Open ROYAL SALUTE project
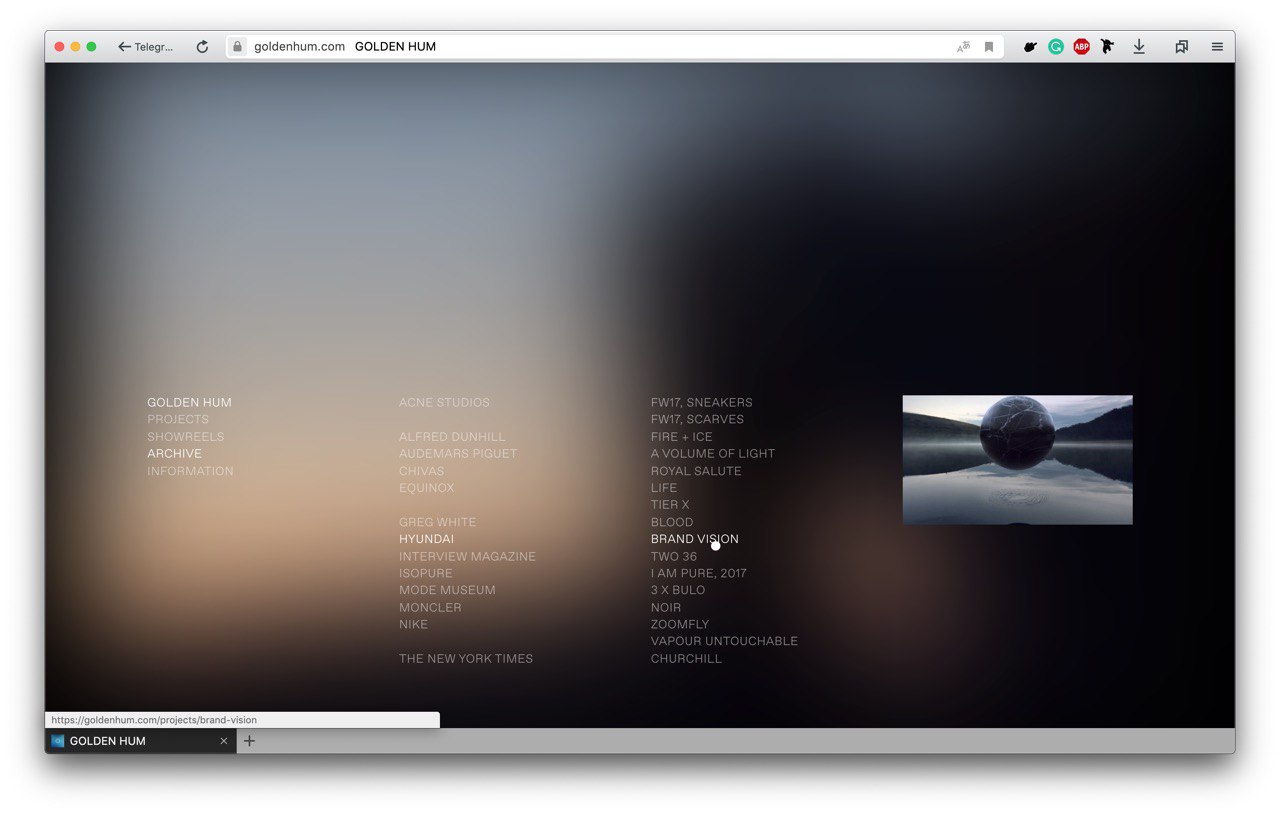The height and width of the screenshot is (813, 1280). (696, 471)
